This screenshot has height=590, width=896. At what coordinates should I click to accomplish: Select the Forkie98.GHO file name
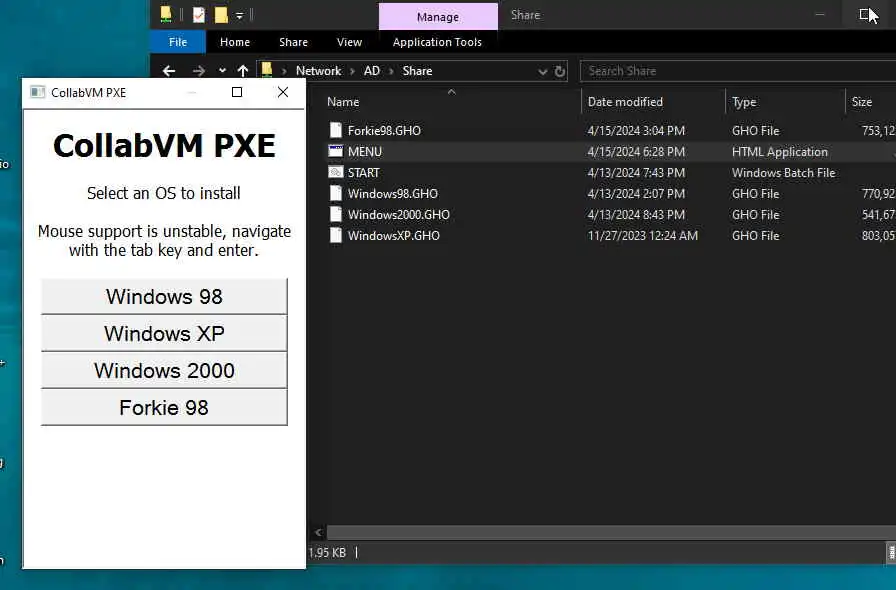pos(384,130)
